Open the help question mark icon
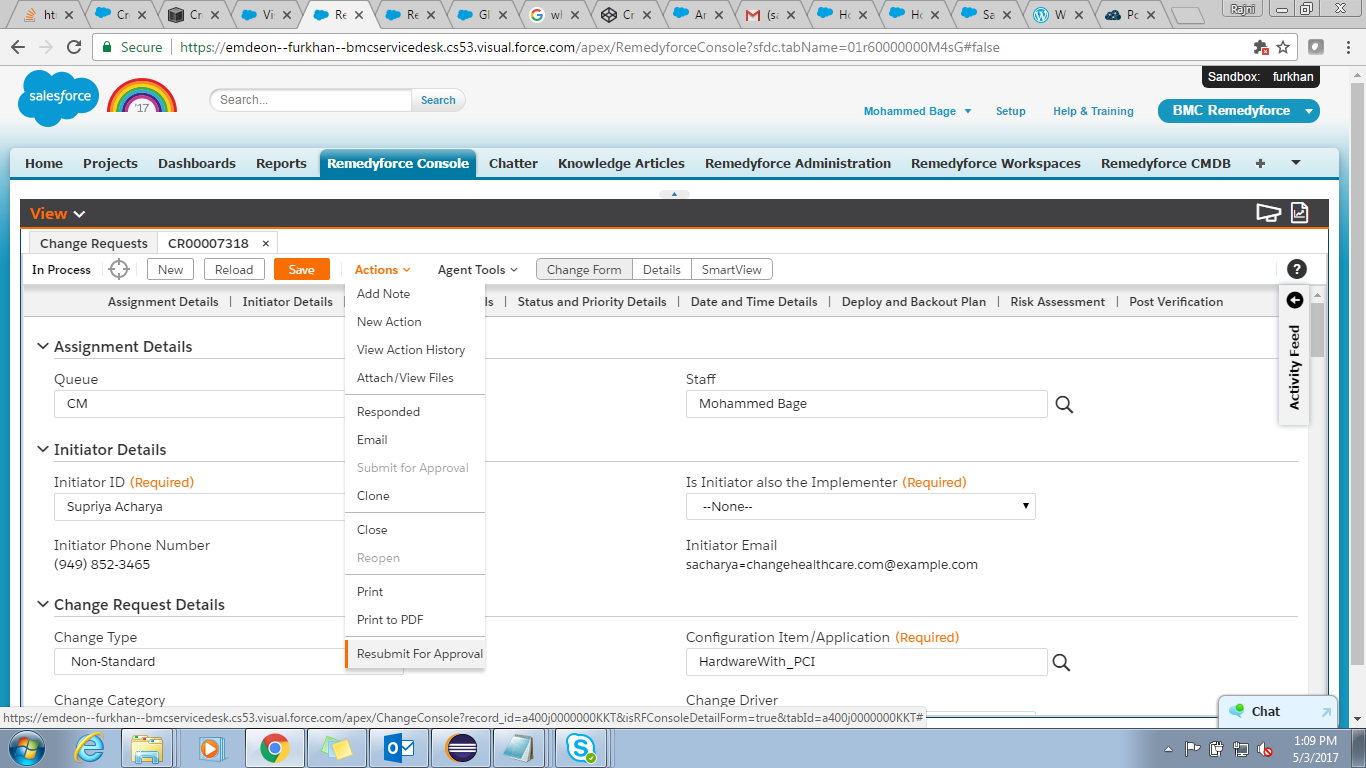 (1297, 269)
